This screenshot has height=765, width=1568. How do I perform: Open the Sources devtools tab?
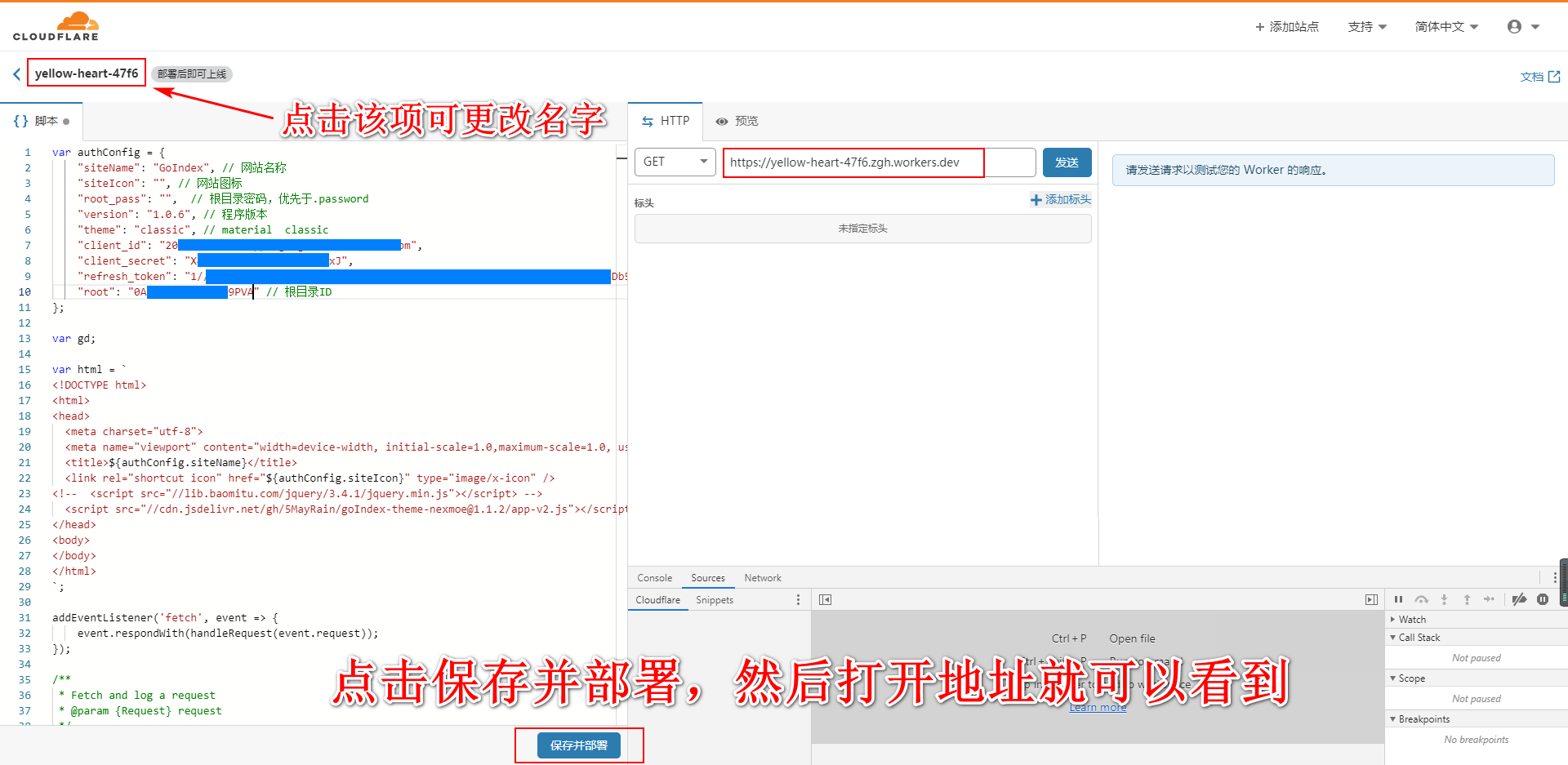pyautogui.click(x=707, y=577)
